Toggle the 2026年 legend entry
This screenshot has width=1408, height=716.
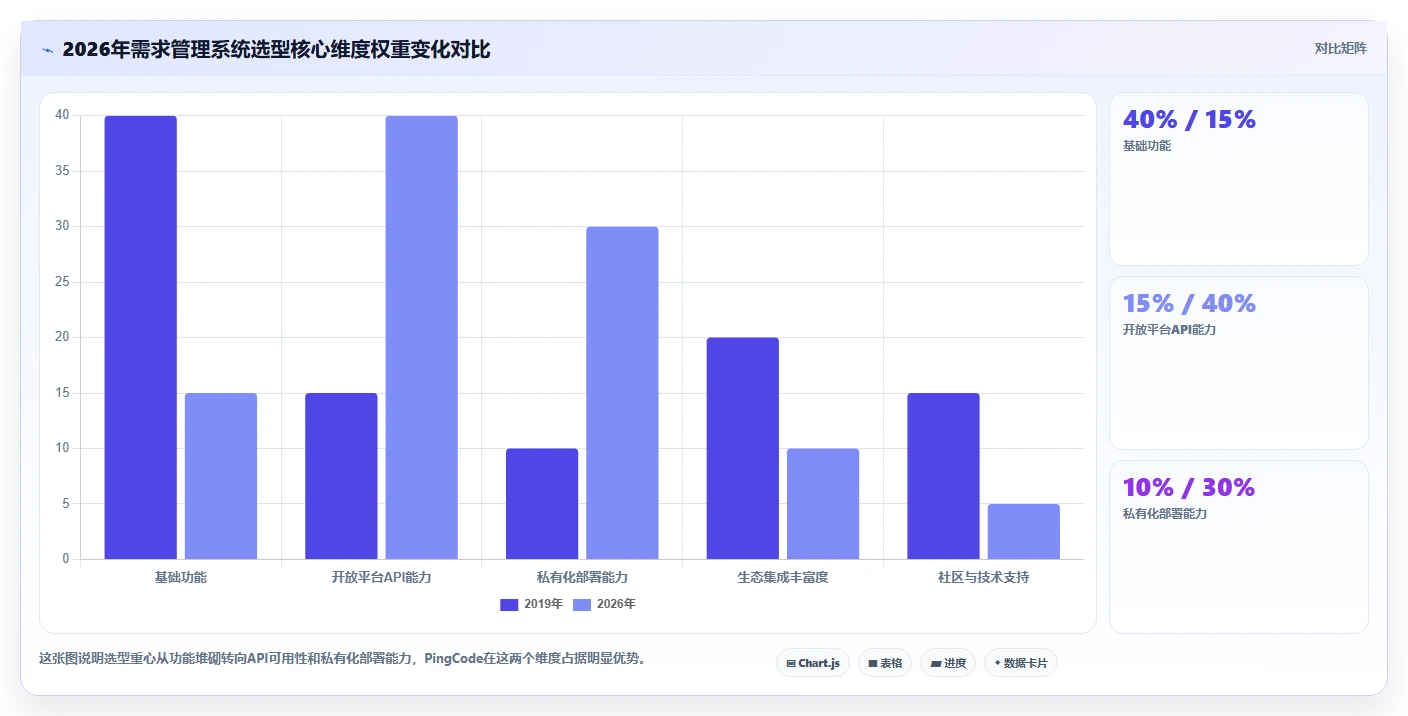click(604, 604)
